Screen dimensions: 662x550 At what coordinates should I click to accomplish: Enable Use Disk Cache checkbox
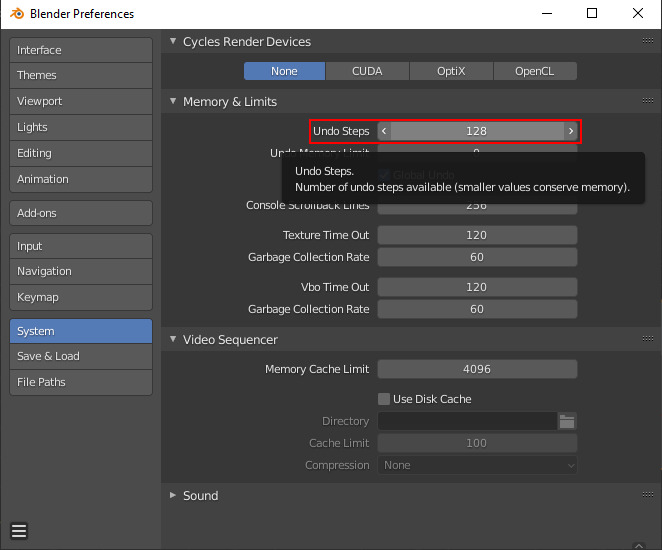384,399
